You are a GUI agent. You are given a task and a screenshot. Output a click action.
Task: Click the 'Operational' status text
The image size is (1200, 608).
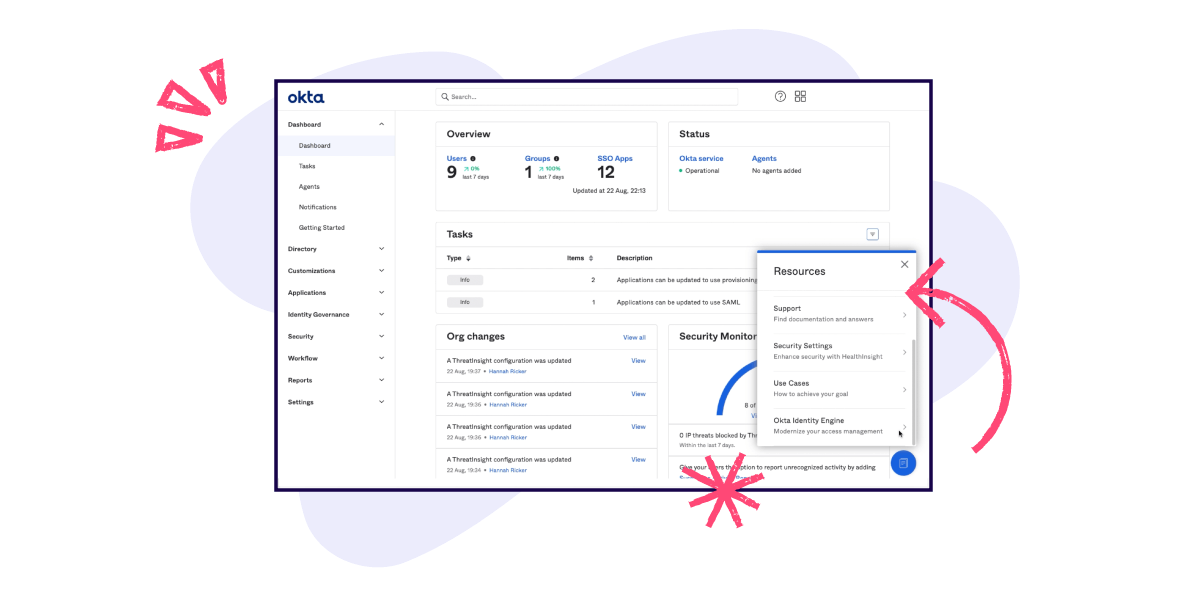click(x=702, y=171)
